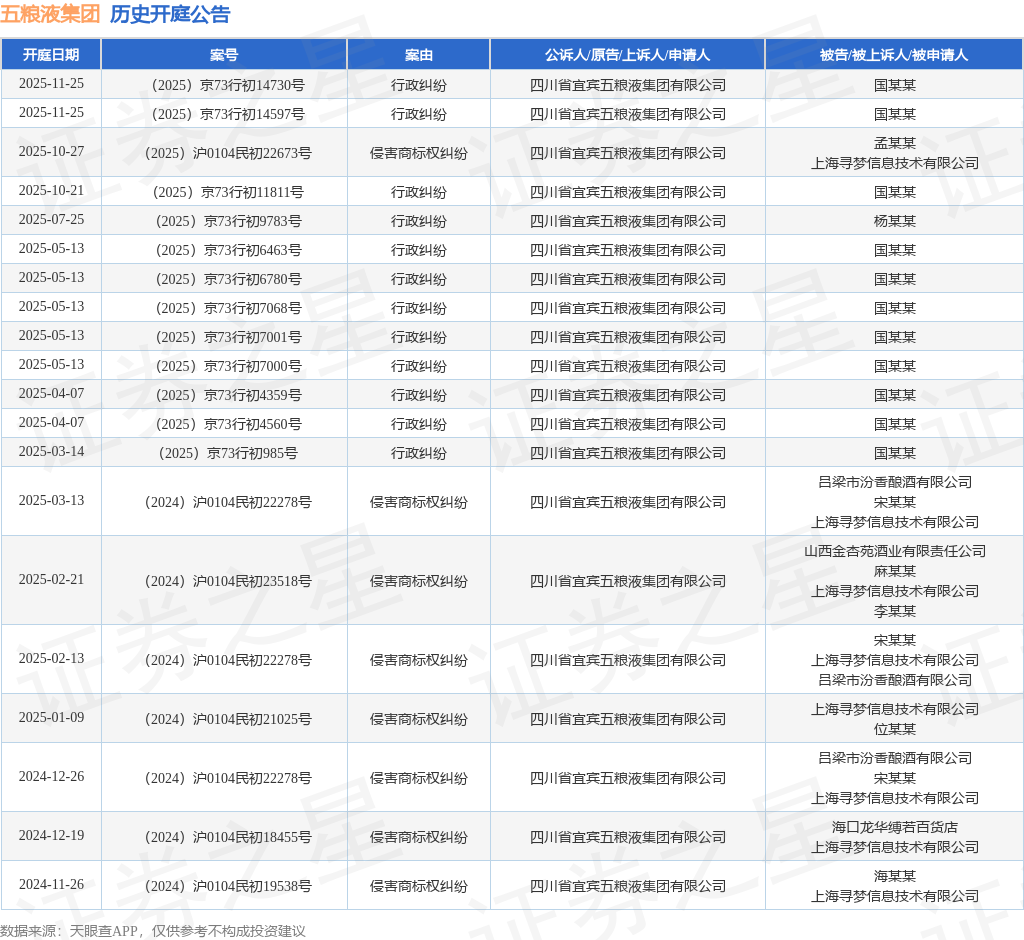The height and width of the screenshot is (940, 1024).
Task: Click the date 2025-03-13
Action: pyautogui.click(x=51, y=500)
